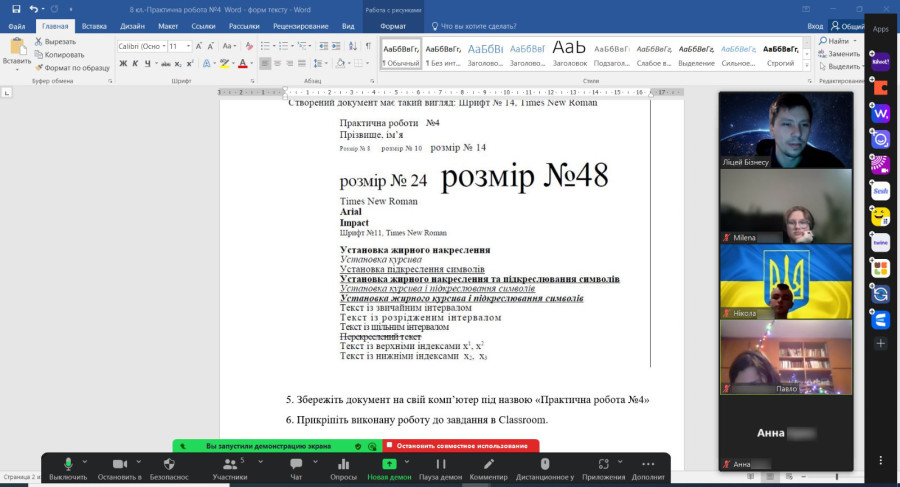Copy selection with Копировать
Image resolution: width=900 pixels, height=487 pixels.
(60, 55)
